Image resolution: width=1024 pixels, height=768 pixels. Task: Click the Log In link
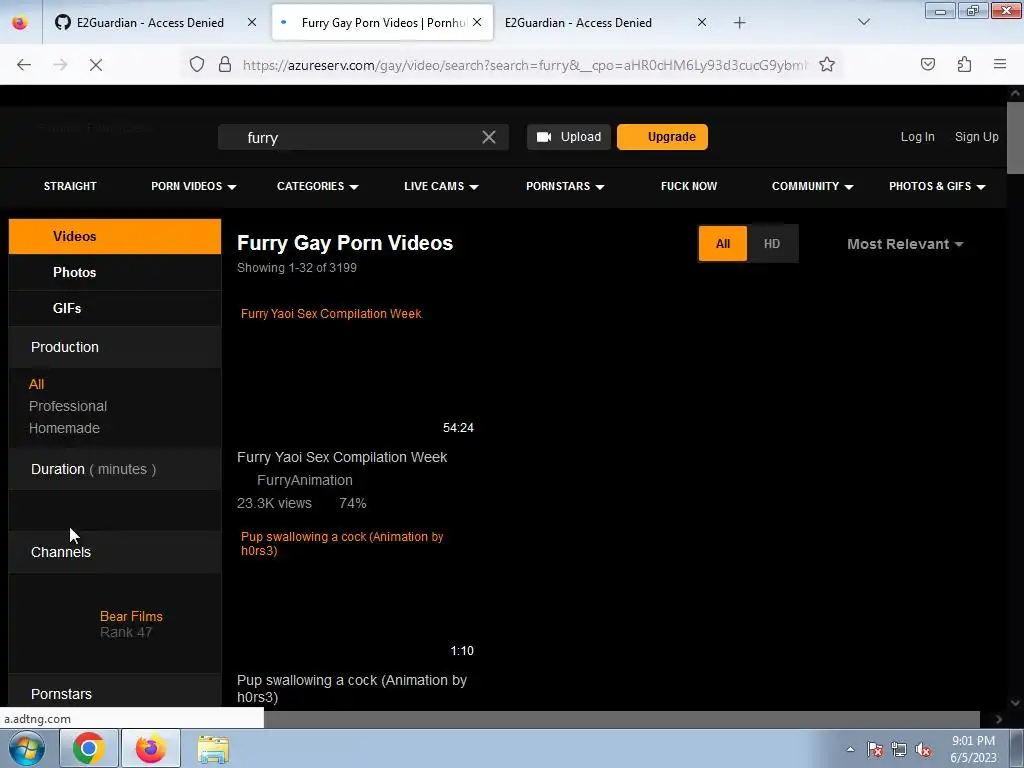(918, 137)
